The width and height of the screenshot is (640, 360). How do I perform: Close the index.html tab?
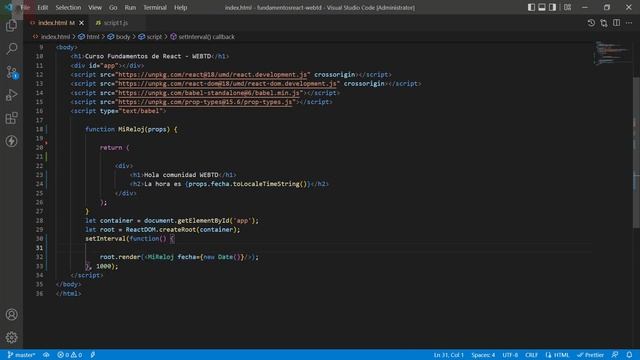[x=82, y=23]
